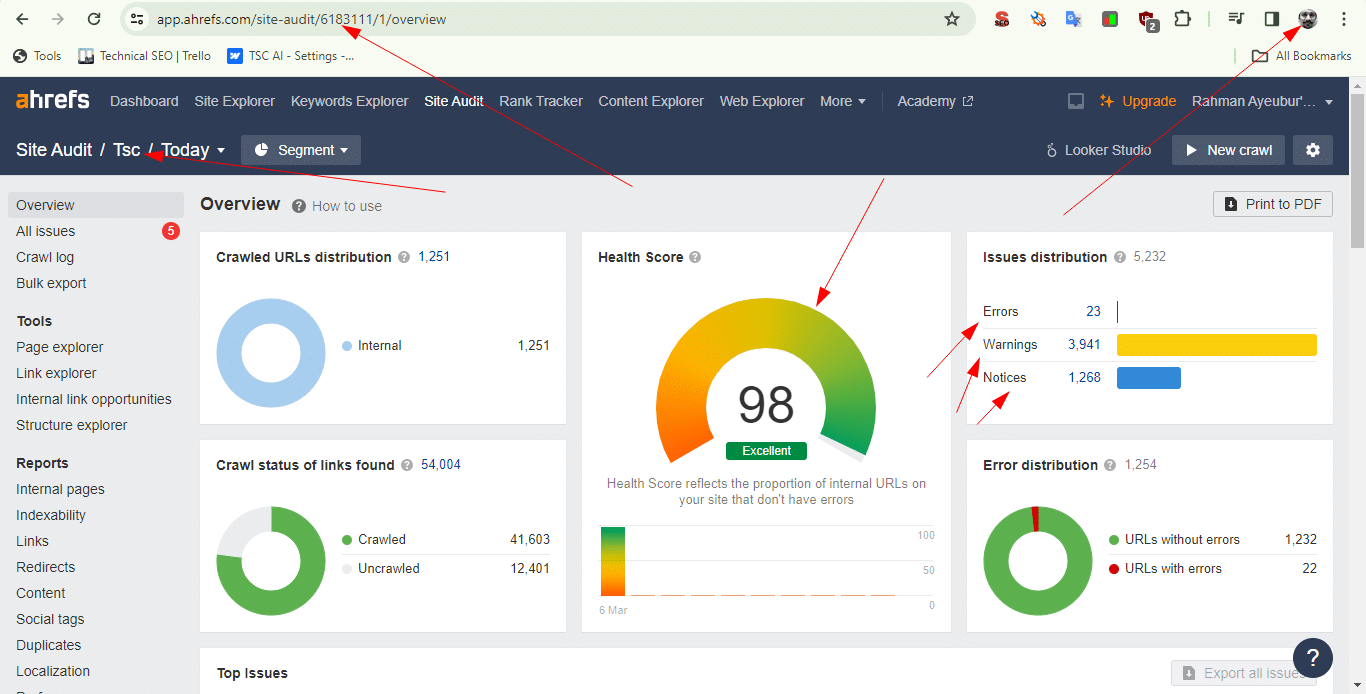Click help icon beside Health Score
Viewport: 1366px width, 694px height.
(x=695, y=257)
